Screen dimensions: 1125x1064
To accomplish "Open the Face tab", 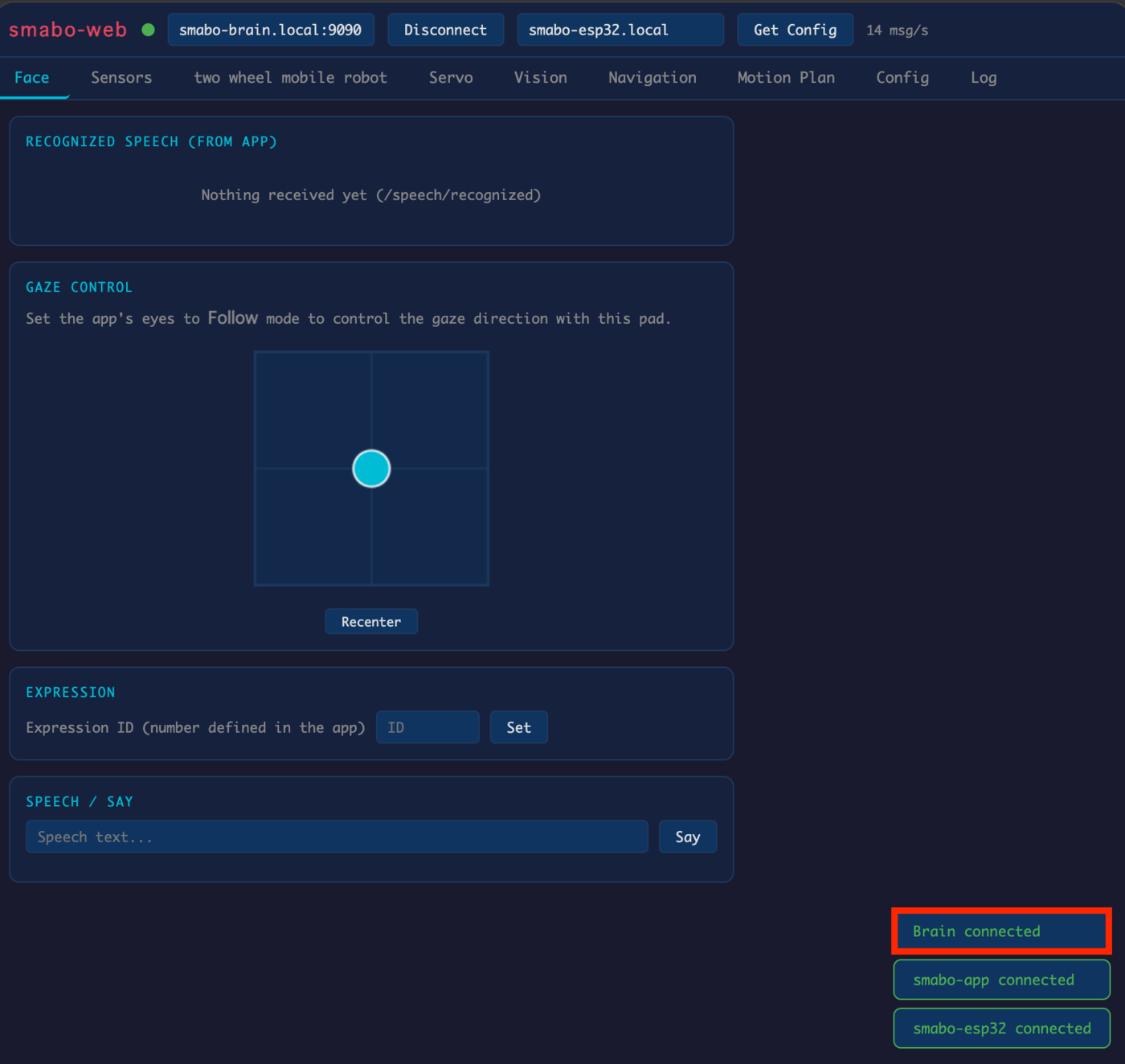I will (32, 78).
